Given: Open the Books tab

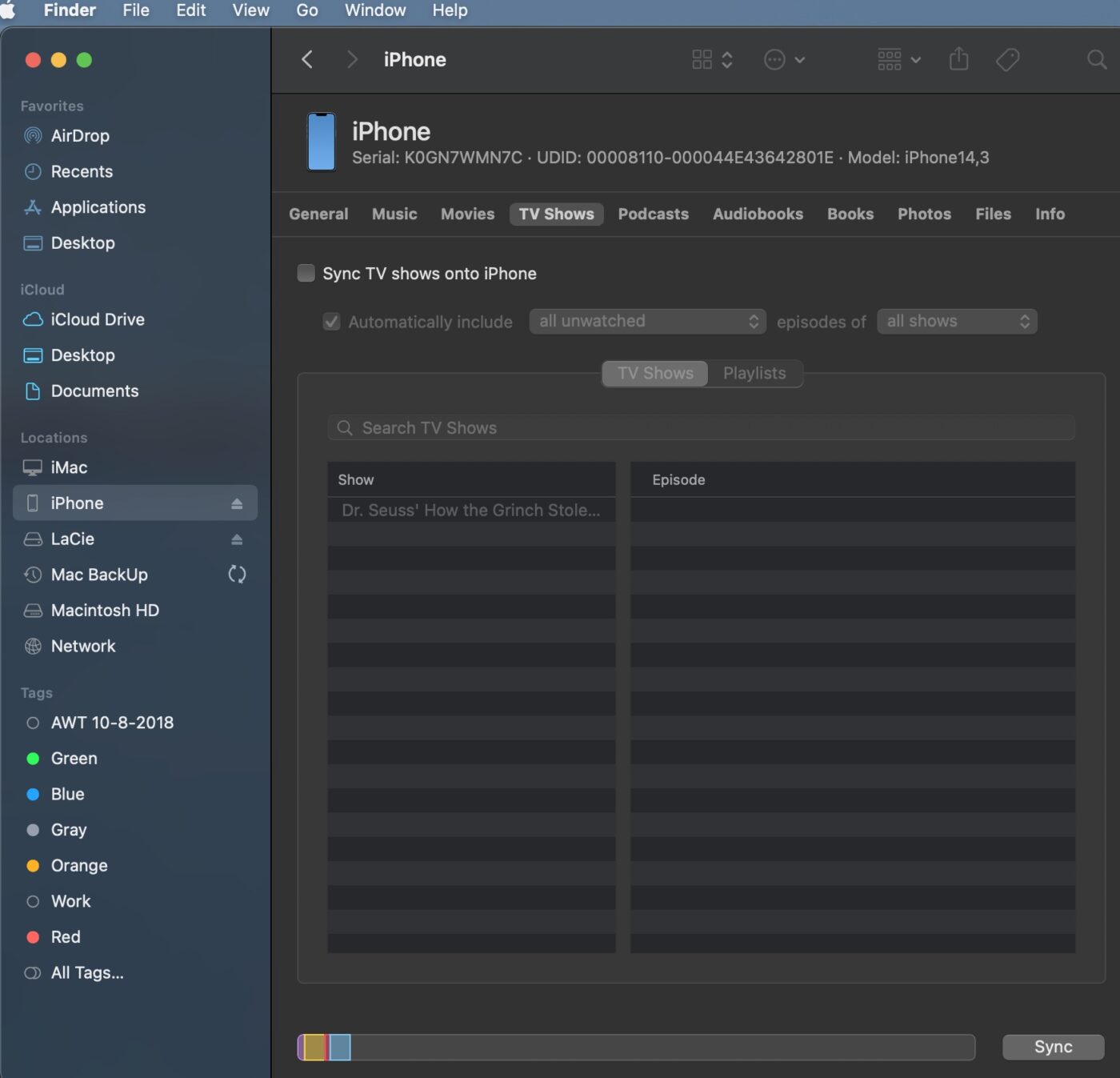Looking at the screenshot, I should [850, 214].
